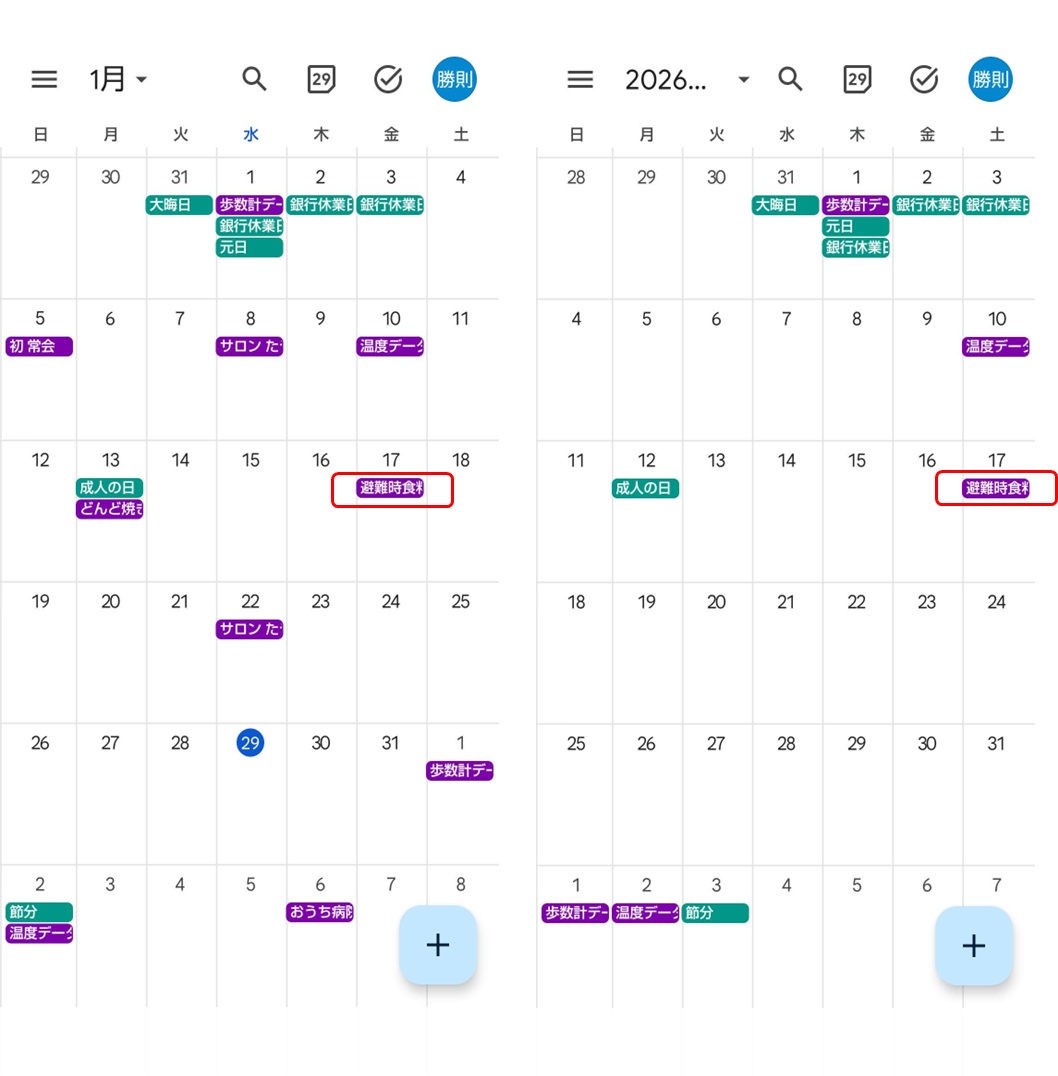Open the 成人の日 event on right calendar
This screenshot has width=1058, height=1076.
pyautogui.click(x=645, y=488)
